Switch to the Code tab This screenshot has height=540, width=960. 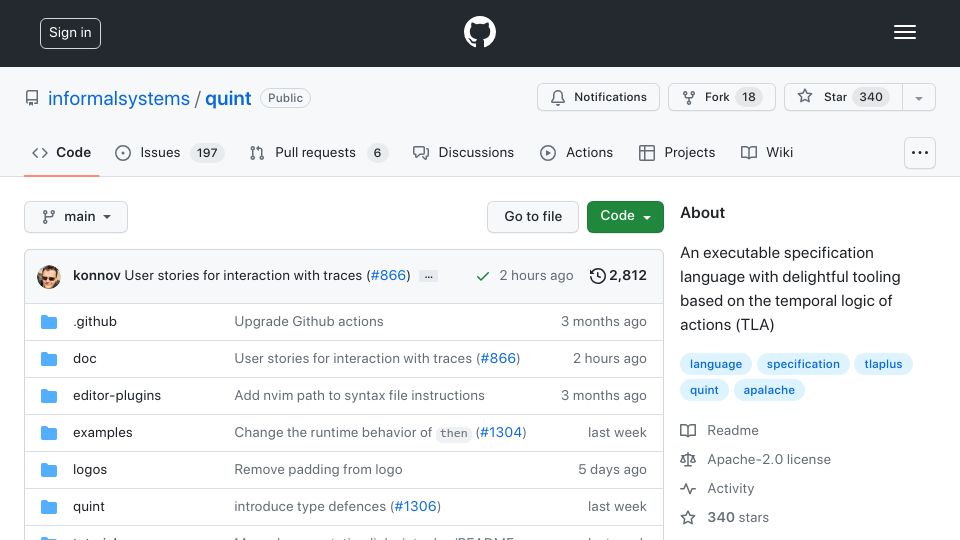61,152
